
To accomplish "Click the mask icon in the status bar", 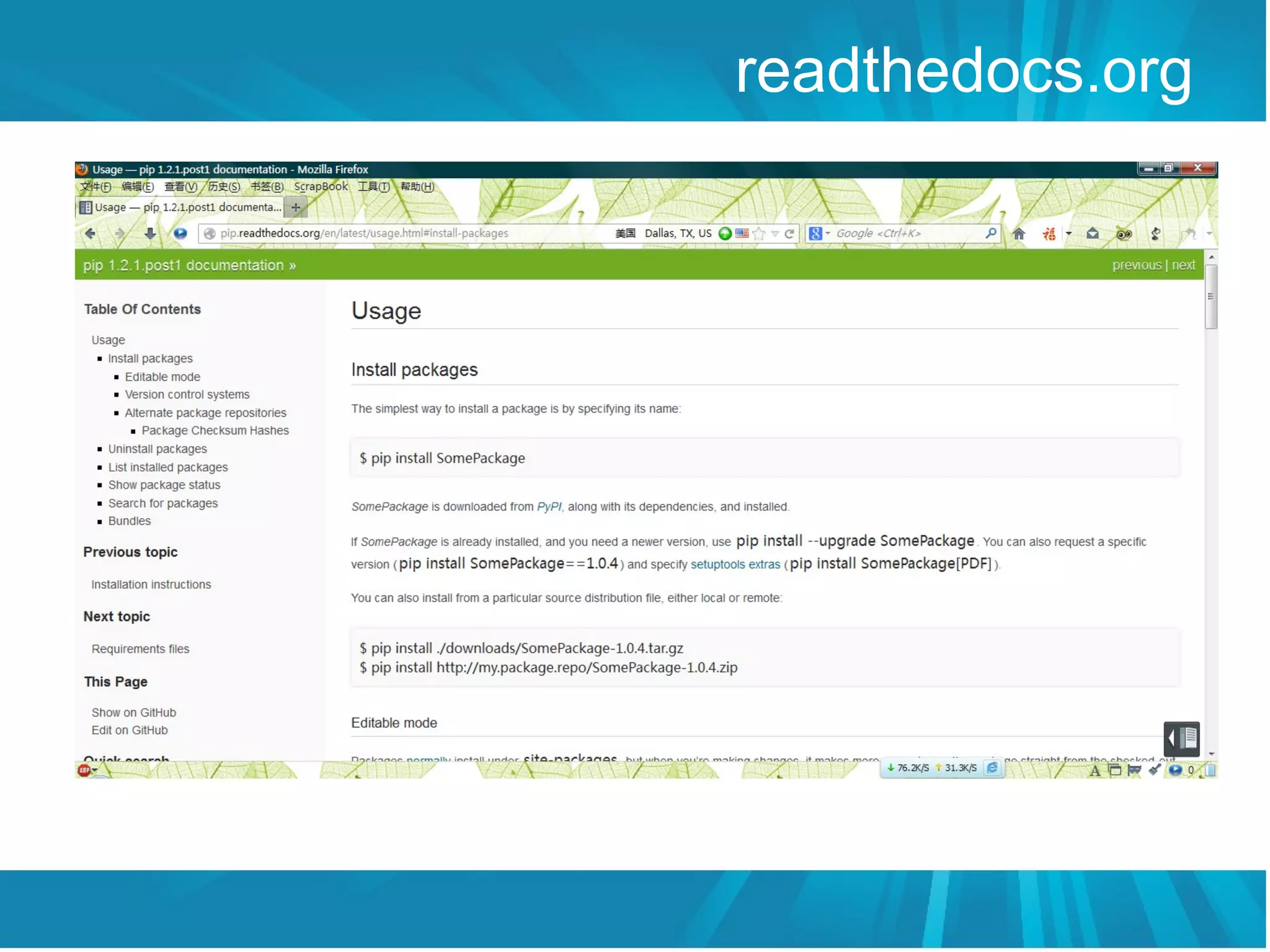I will (x=1134, y=770).
